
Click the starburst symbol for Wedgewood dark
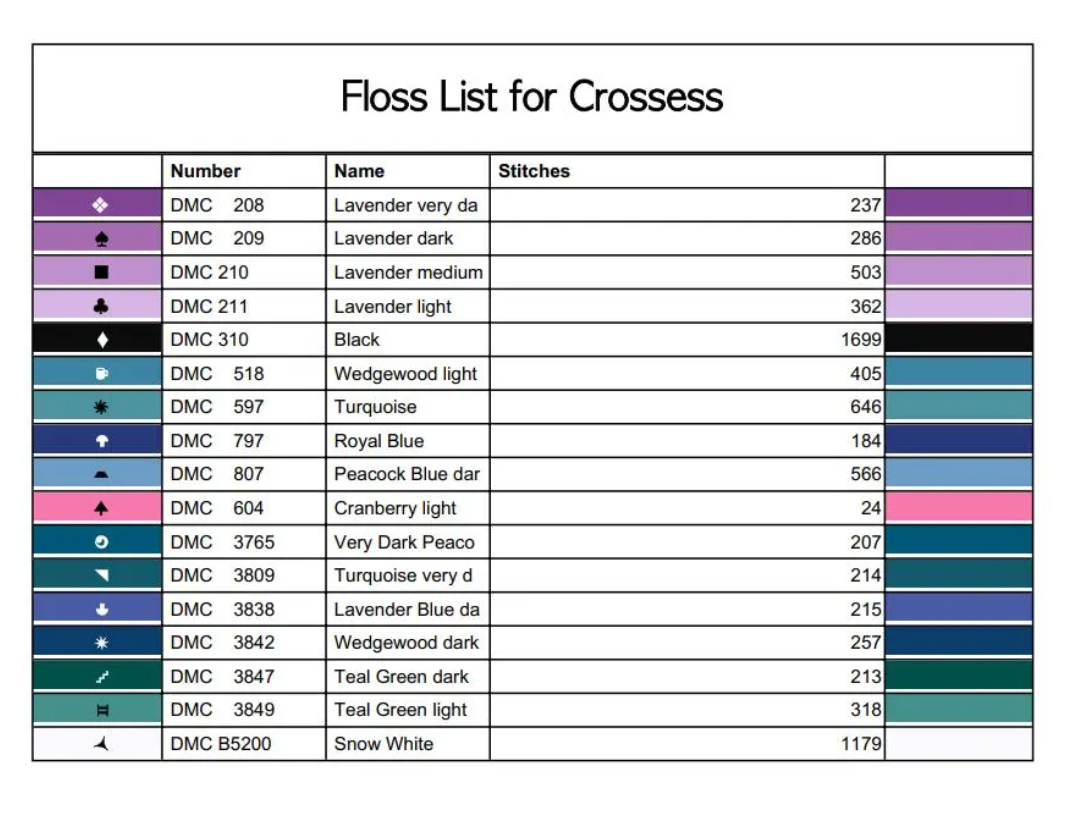100,643
